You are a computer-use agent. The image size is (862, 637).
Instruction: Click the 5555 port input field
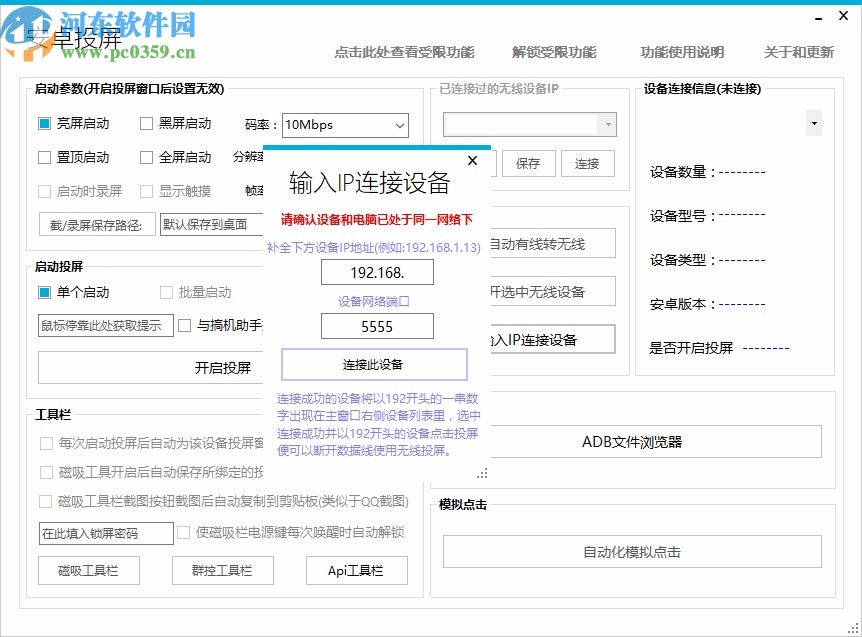coord(377,325)
